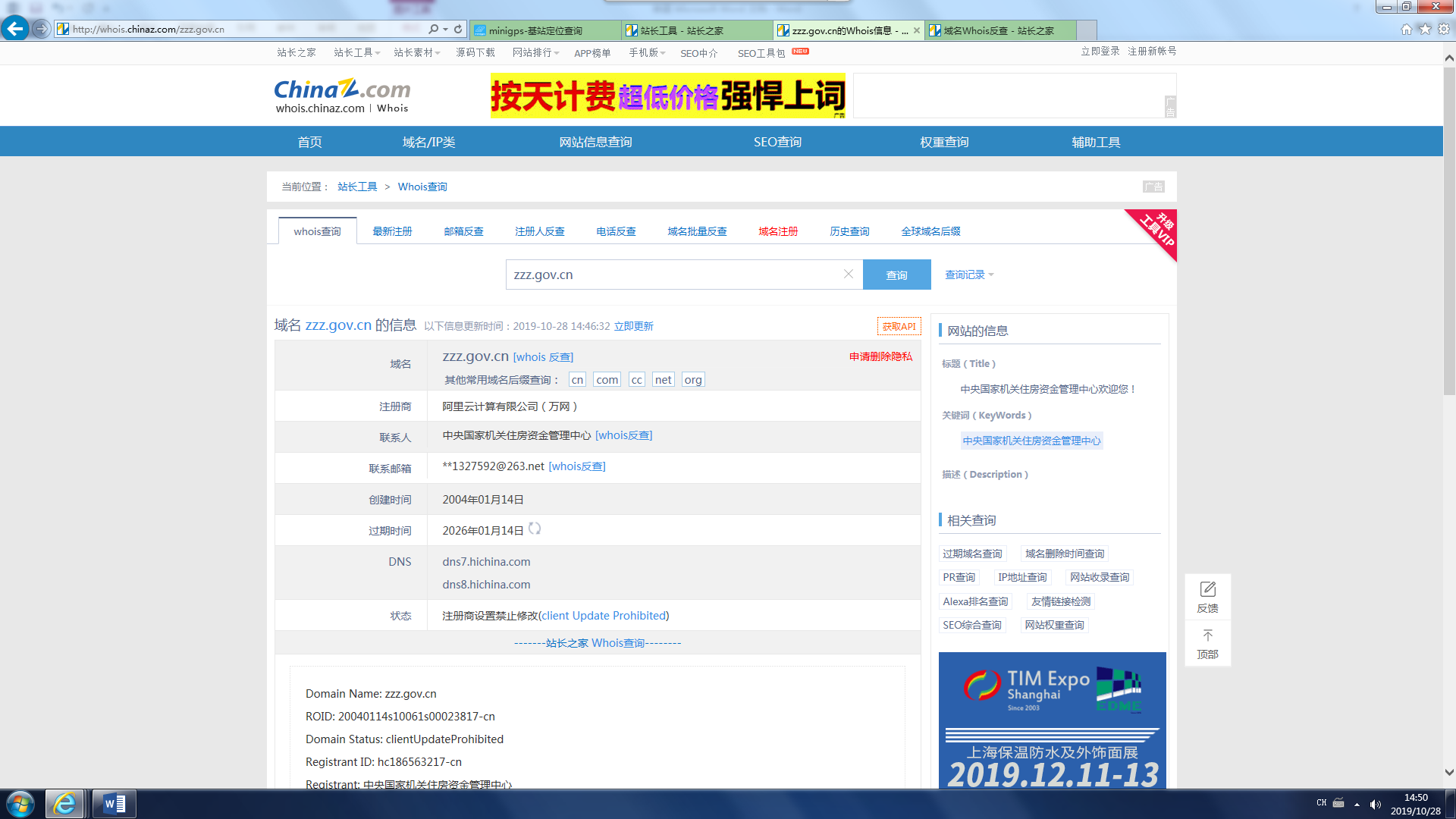Expand the 网站排行 top menu dropdown
Screen dimensions: 1456x819
click(x=535, y=52)
